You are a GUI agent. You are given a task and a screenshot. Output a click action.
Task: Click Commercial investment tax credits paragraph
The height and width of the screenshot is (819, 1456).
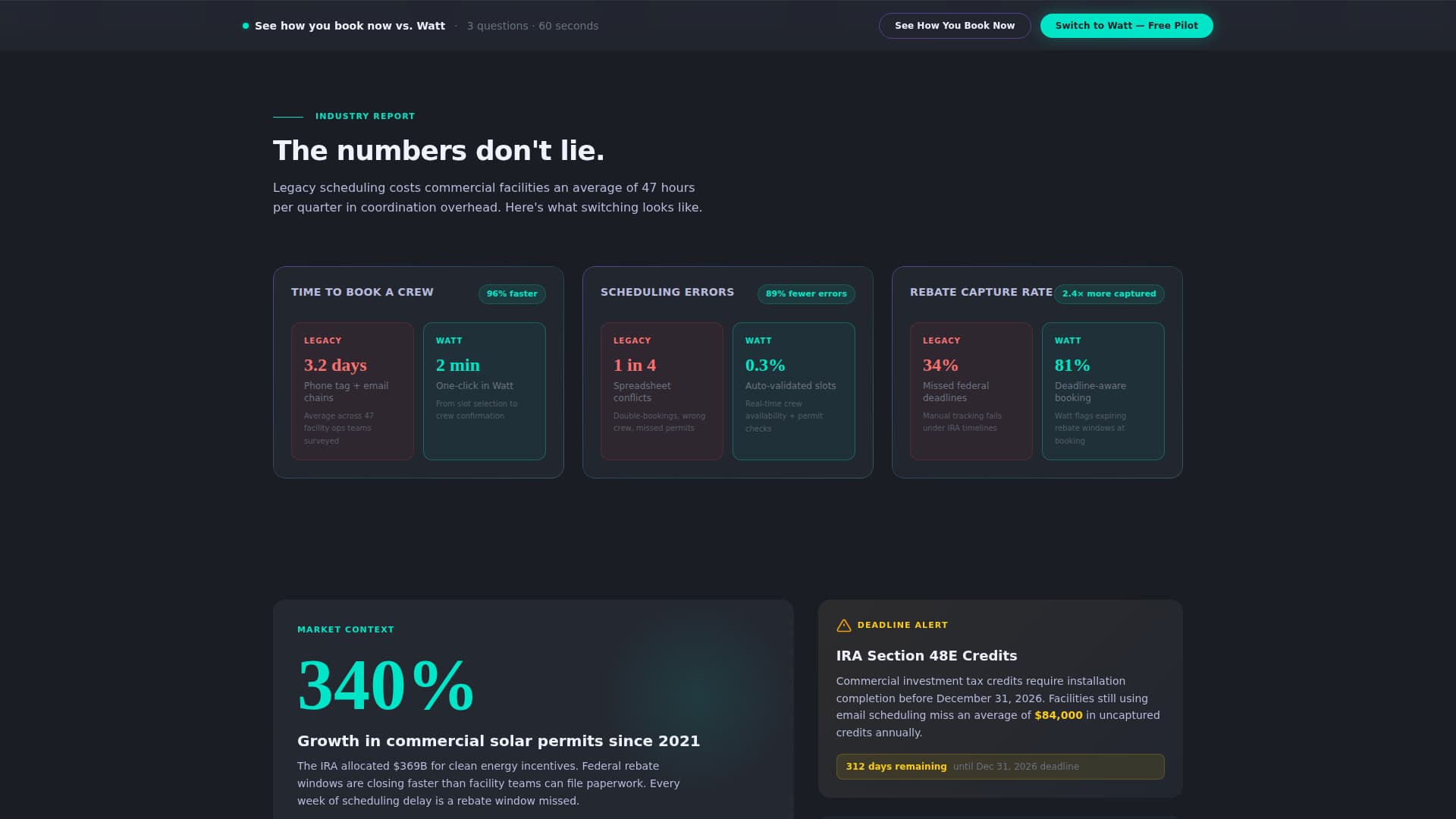pyautogui.click(x=998, y=707)
